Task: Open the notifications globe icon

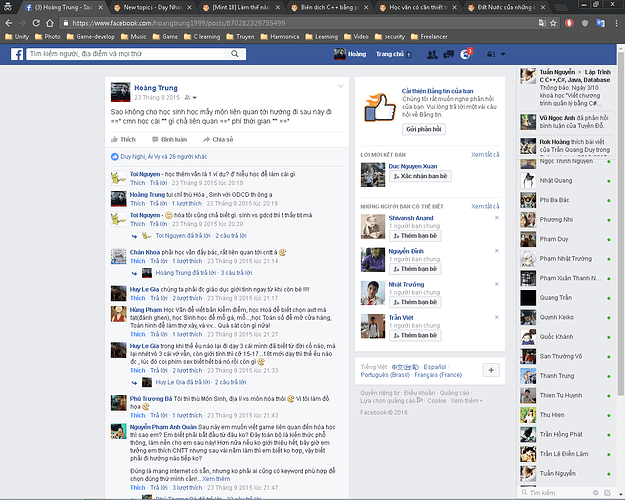Action: 465,54
